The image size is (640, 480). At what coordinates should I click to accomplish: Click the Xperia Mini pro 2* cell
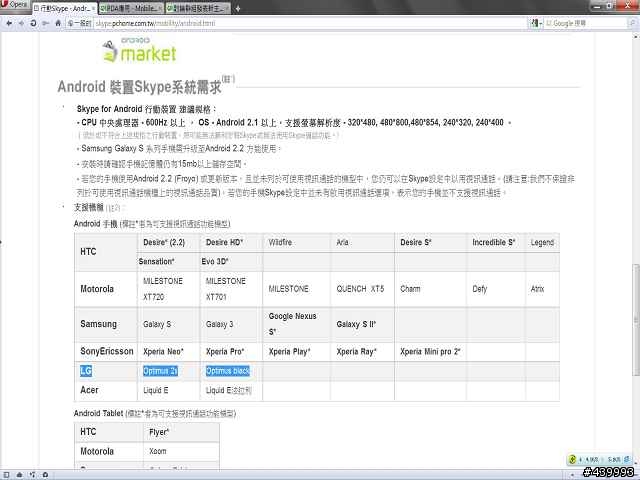430,351
